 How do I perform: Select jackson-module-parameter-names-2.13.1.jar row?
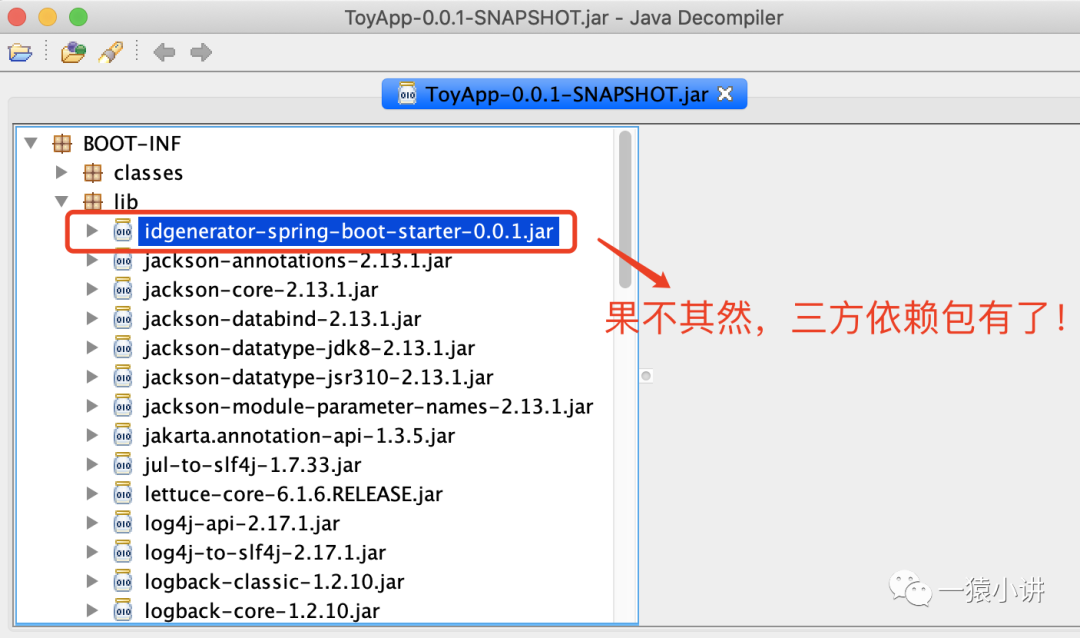click(368, 407)
